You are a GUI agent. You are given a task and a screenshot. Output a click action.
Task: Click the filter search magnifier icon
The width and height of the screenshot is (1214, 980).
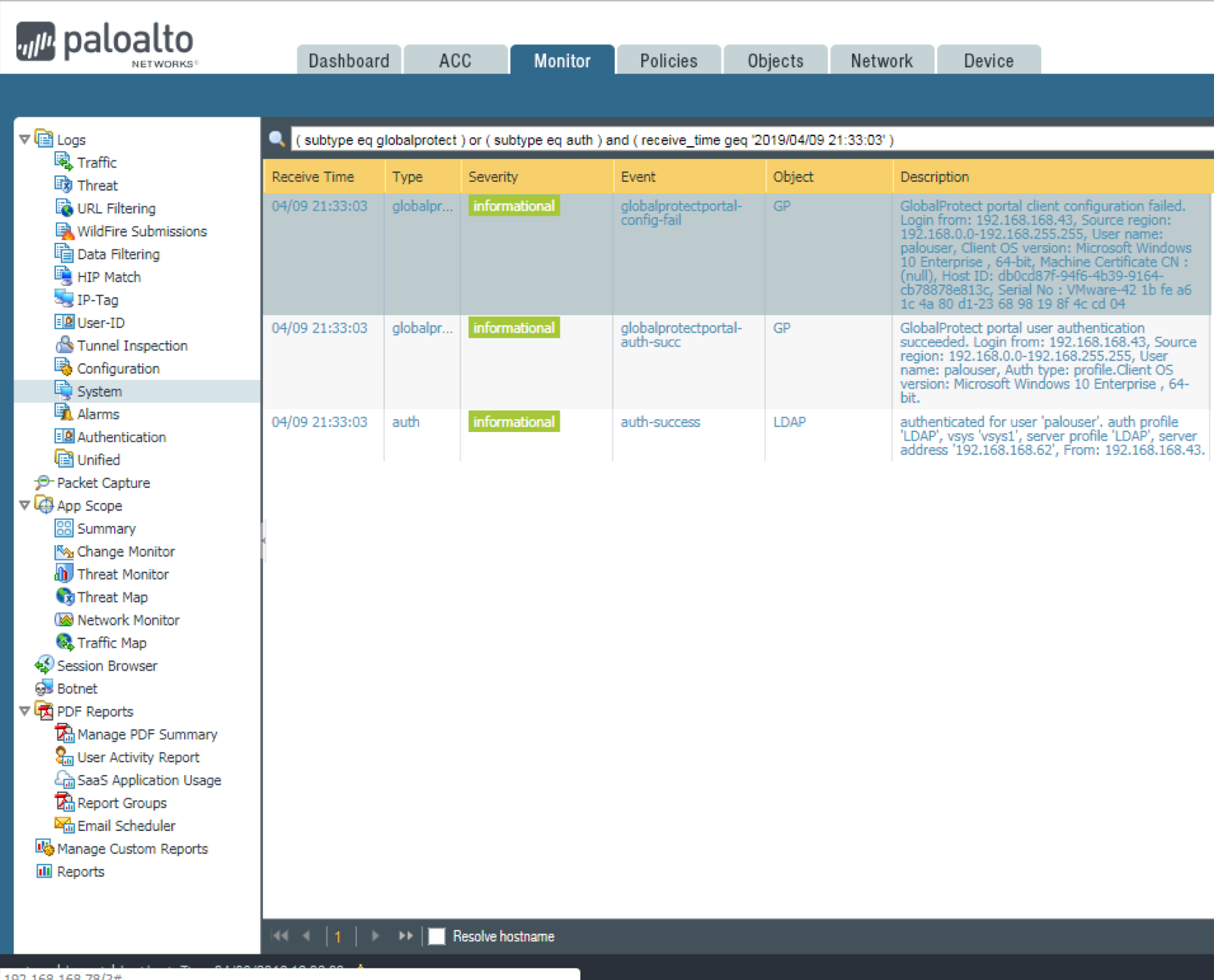coord(277,139)
